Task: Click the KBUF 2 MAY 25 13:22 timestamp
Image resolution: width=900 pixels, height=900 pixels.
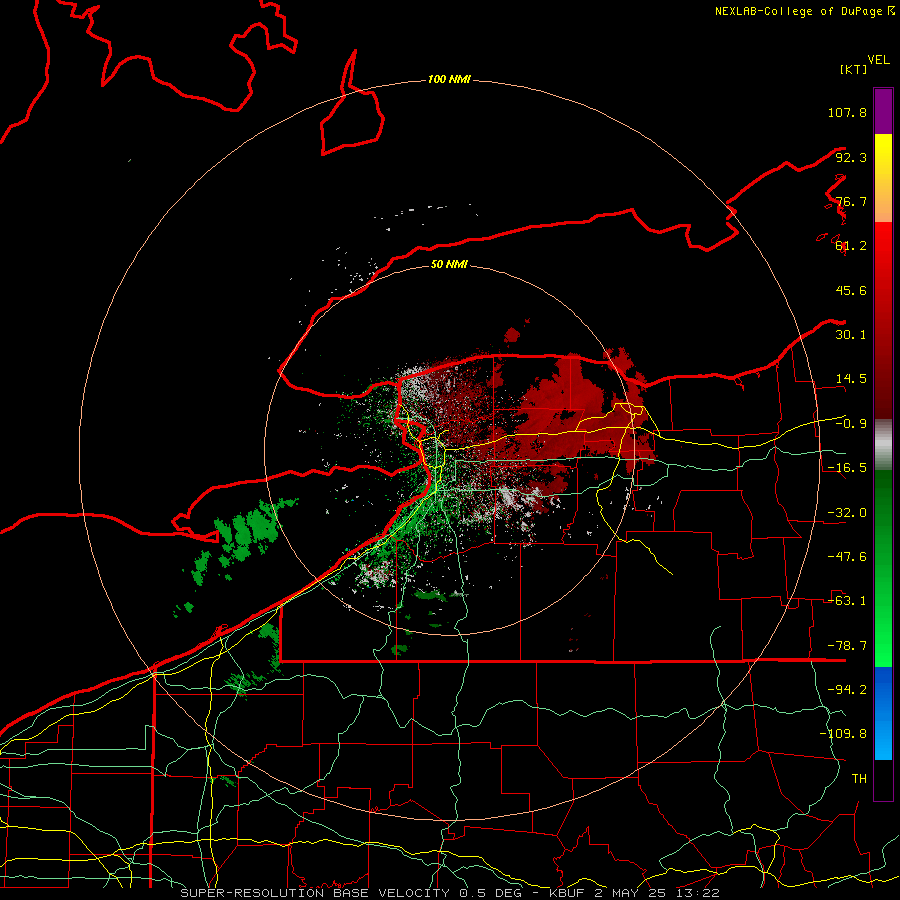Action: 634,893
